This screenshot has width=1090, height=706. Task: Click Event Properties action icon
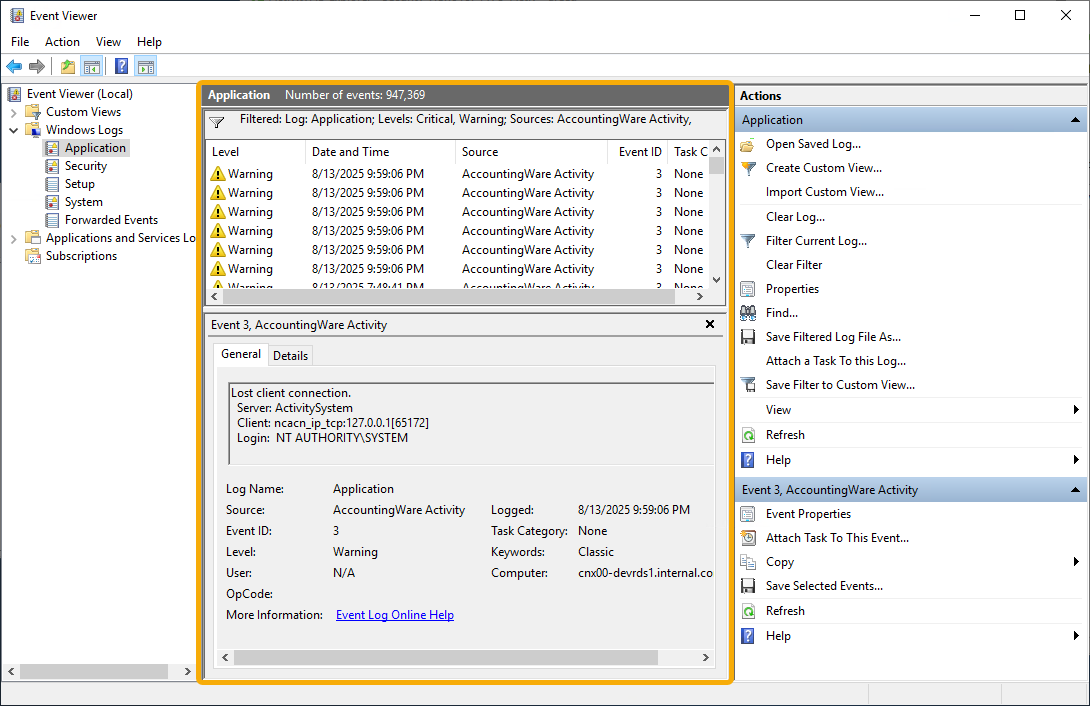point(748,514)
